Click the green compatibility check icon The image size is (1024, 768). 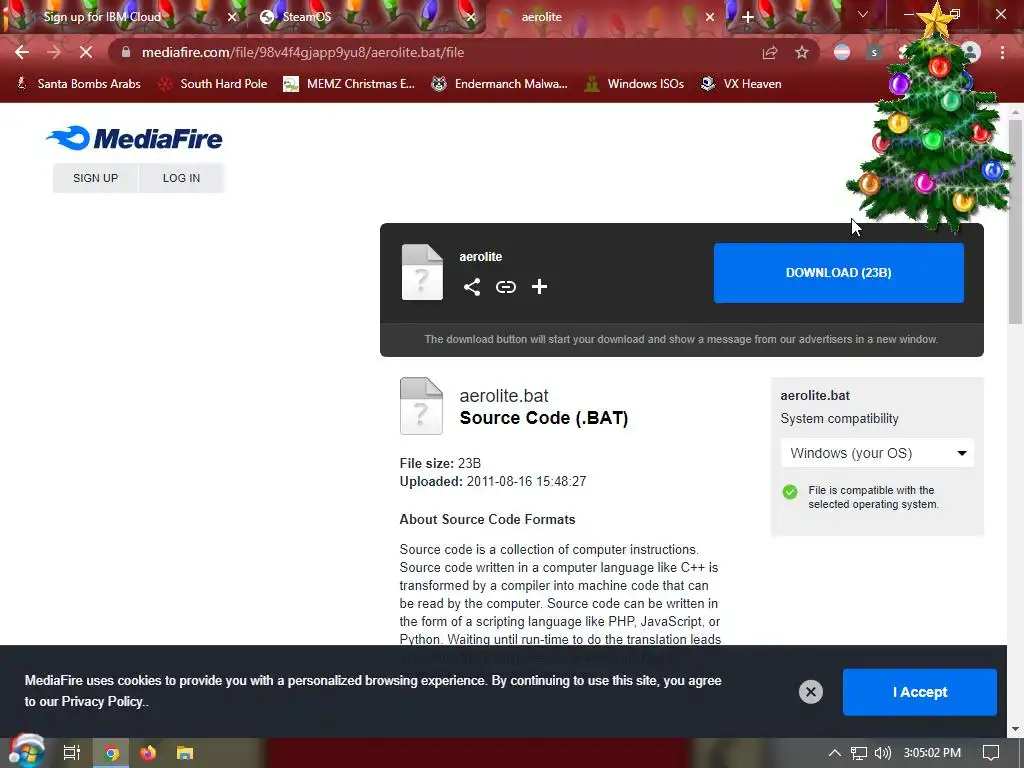click(x=790, y=492)
